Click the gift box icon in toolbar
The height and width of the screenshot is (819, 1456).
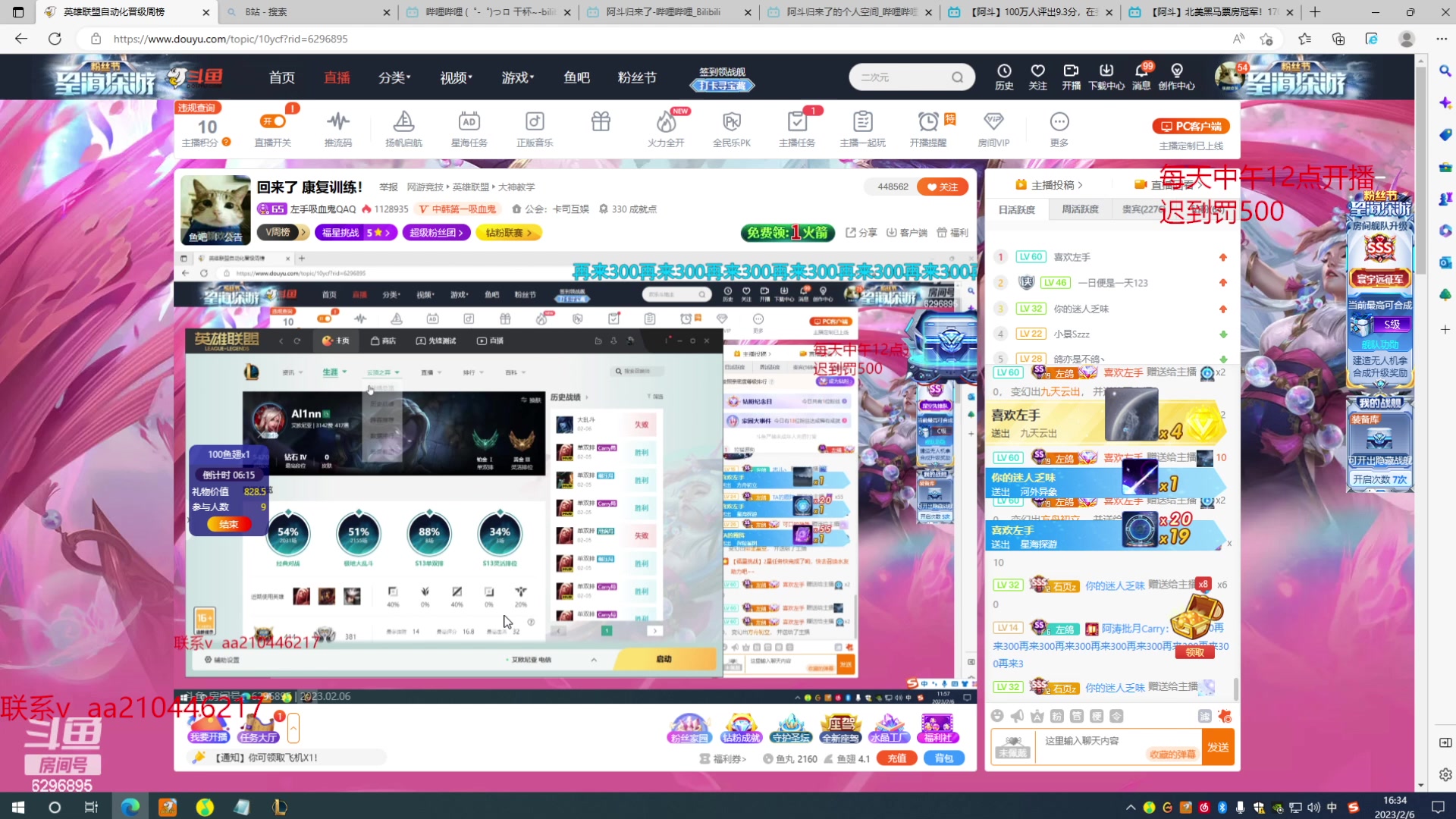(x=601, y=121)
